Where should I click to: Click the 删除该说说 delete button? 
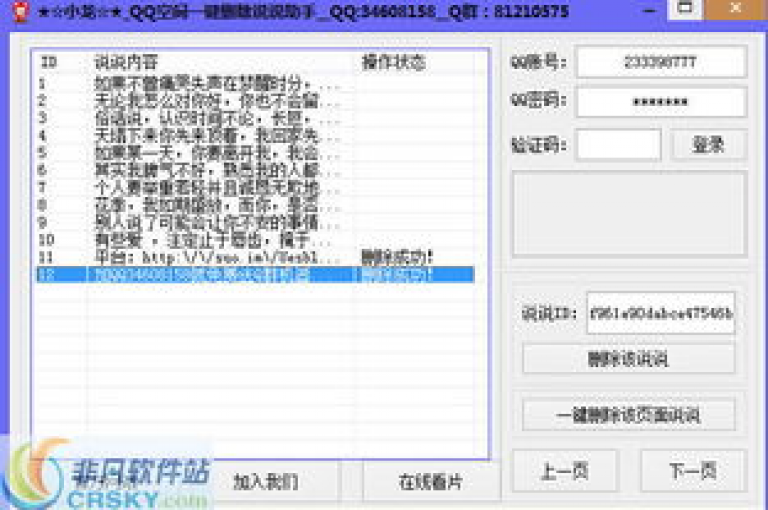pos(628,359)
